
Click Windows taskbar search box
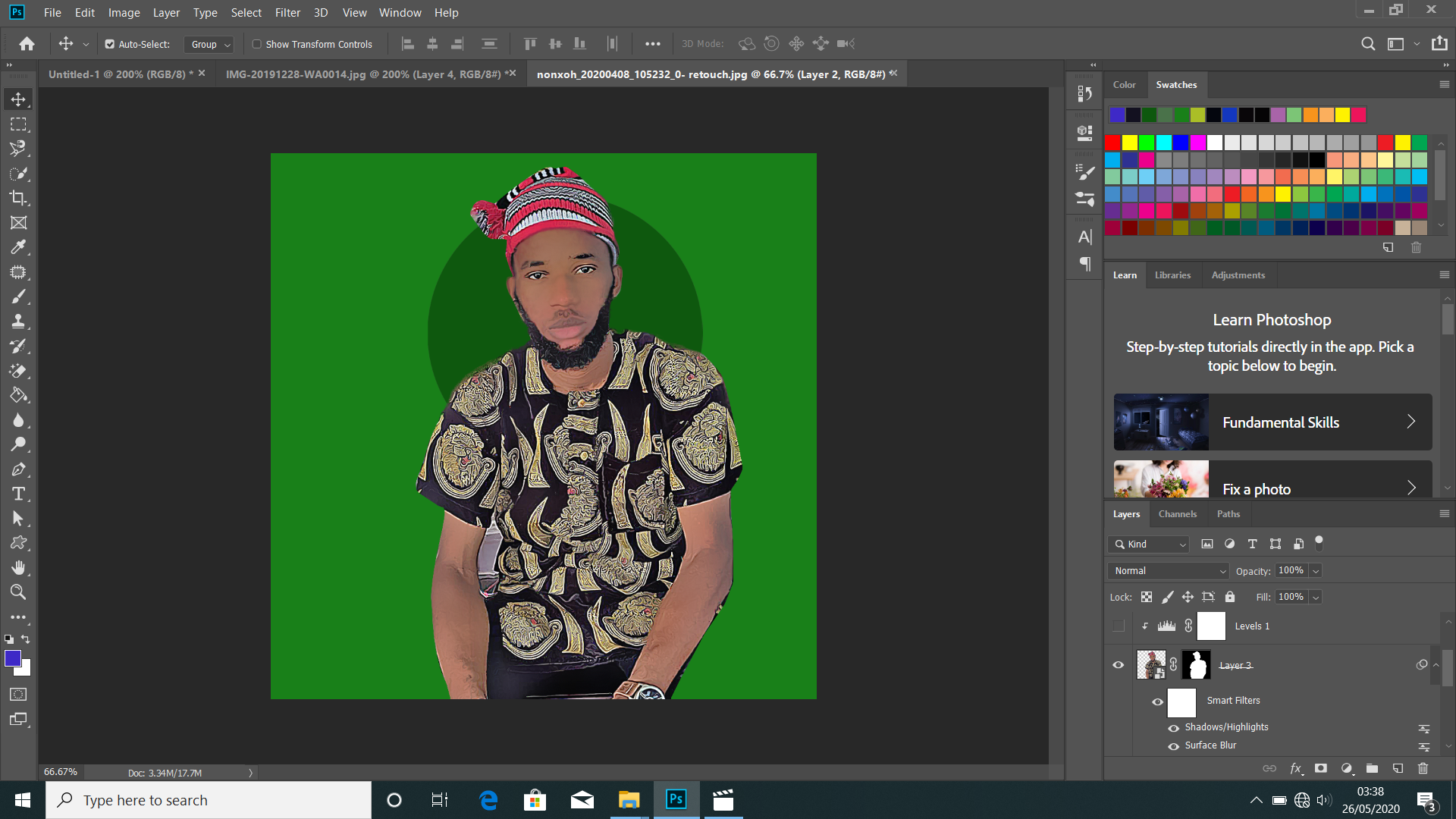(x=209, y=800)
